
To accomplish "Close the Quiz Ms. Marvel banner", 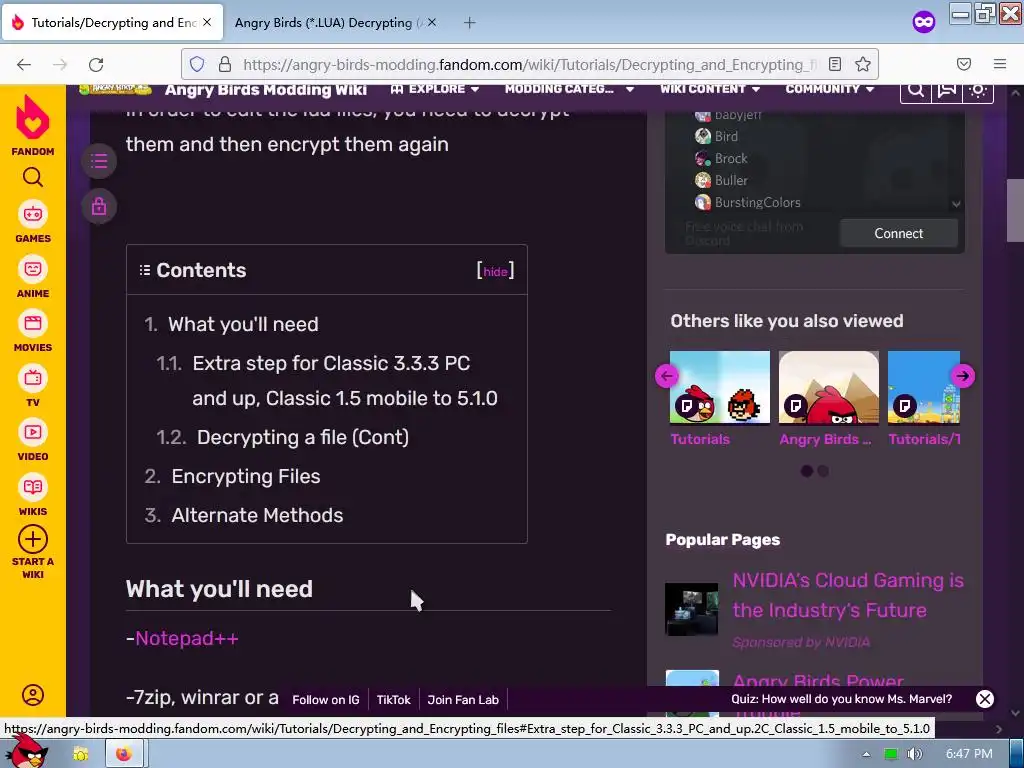I will pos(985,699).
